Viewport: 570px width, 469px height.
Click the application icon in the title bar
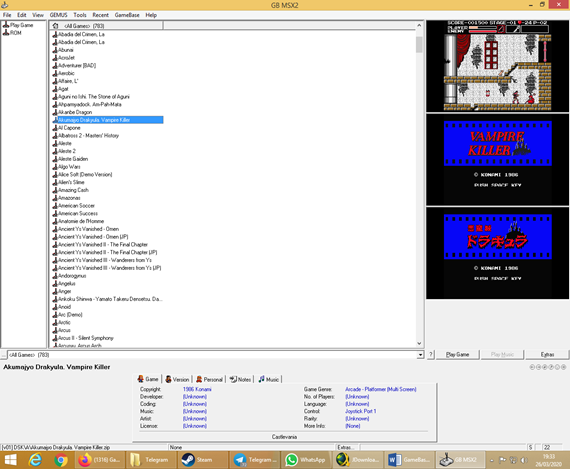pyautogui.click(x=4, y=5)
